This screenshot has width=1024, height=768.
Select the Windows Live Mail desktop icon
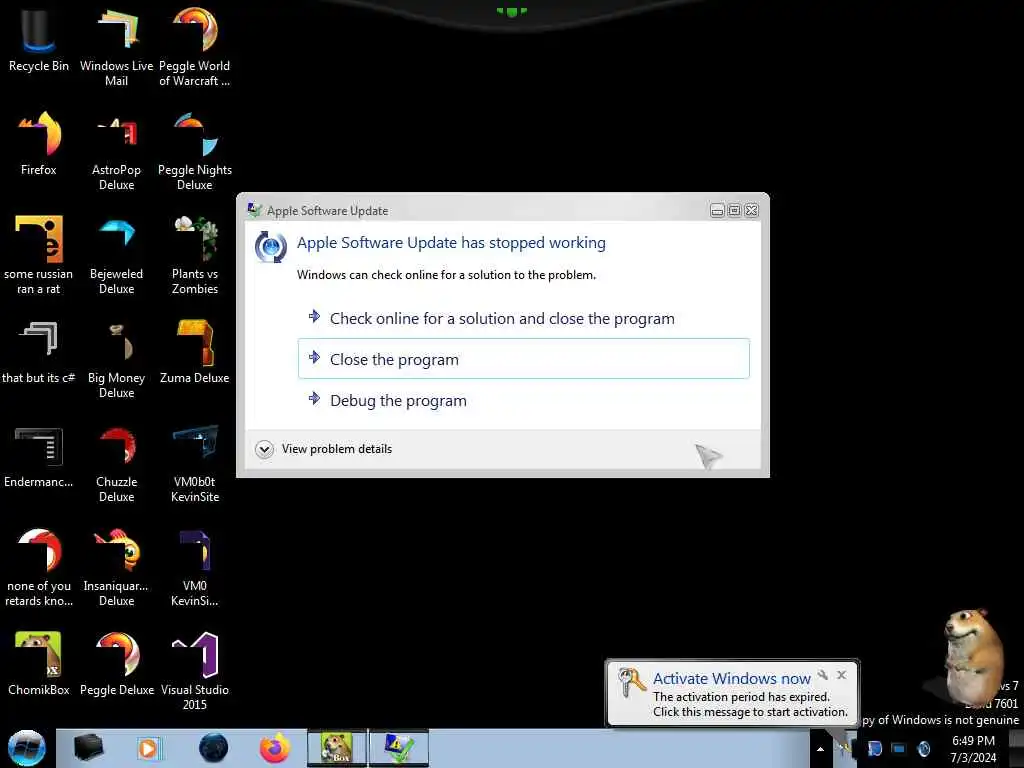[x=116, y=46]
